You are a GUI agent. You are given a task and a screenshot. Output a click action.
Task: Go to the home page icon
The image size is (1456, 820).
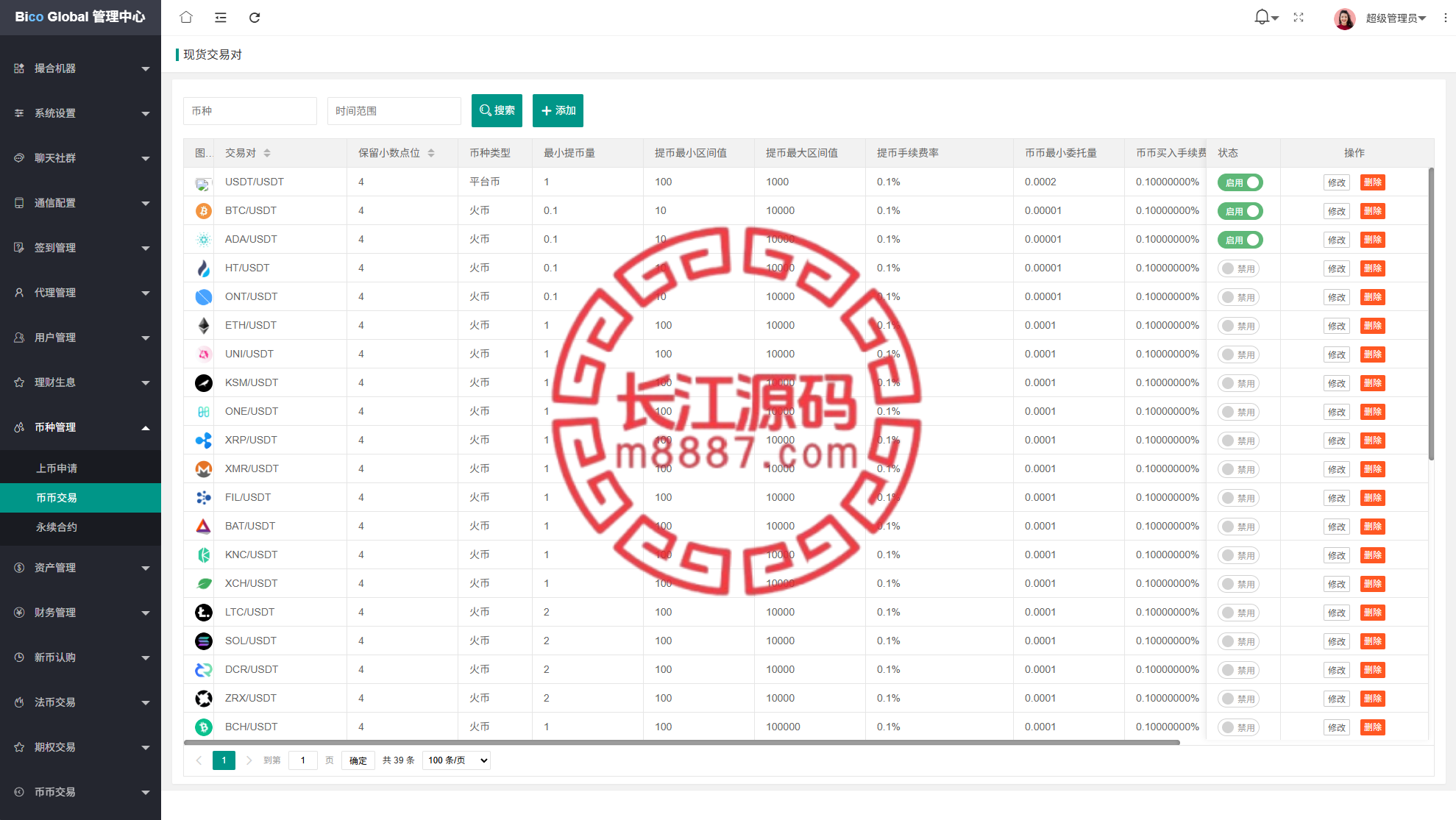pyautogui.click(x=186, y=17)
